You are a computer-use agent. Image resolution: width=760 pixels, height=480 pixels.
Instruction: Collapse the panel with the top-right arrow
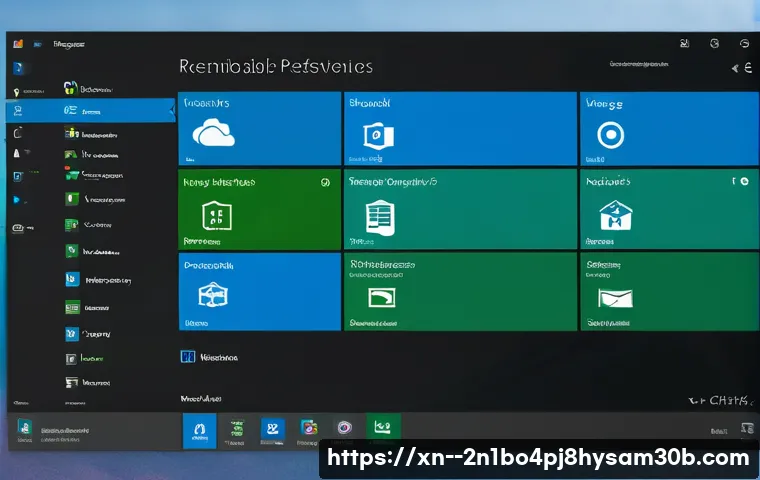pyautogui.click(x=736, y=69)
